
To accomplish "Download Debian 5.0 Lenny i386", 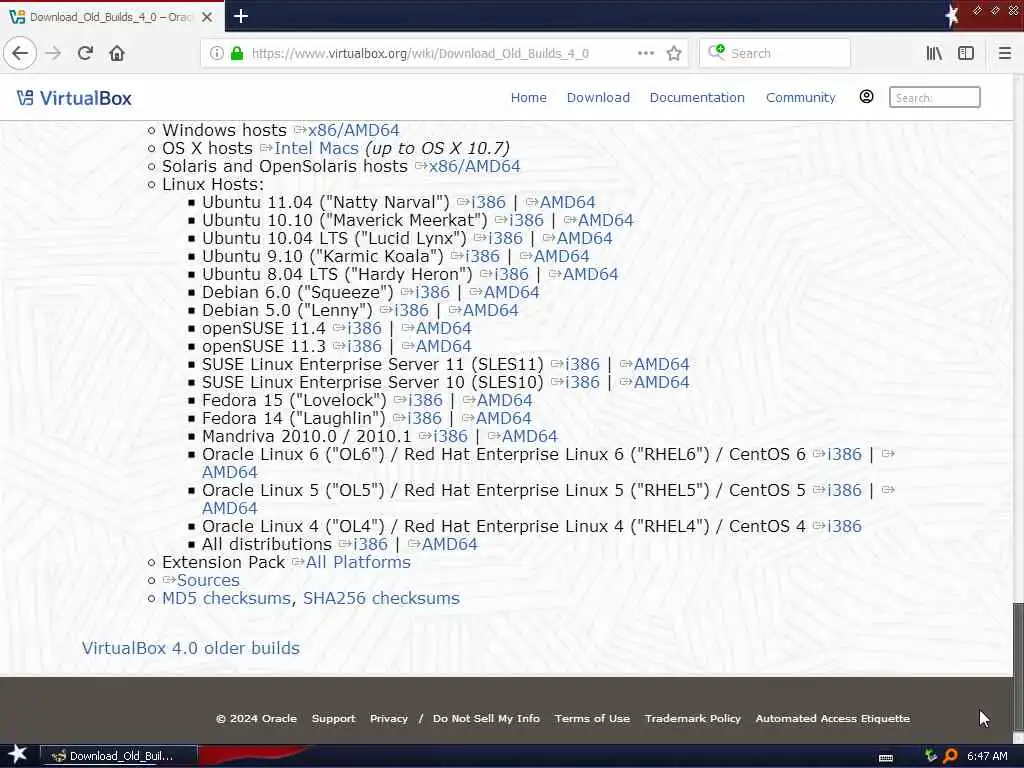I will coord(411,310).
